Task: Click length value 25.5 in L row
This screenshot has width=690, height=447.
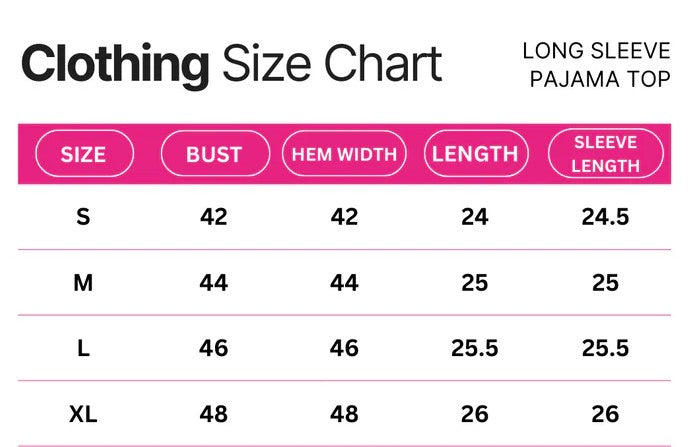Action: tap(475, 348)
